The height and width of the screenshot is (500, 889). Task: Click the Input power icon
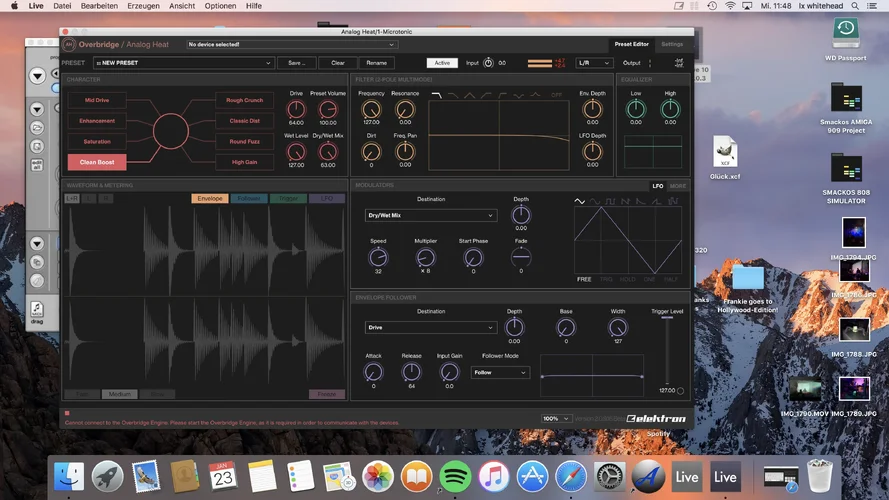tap(488, 63)
